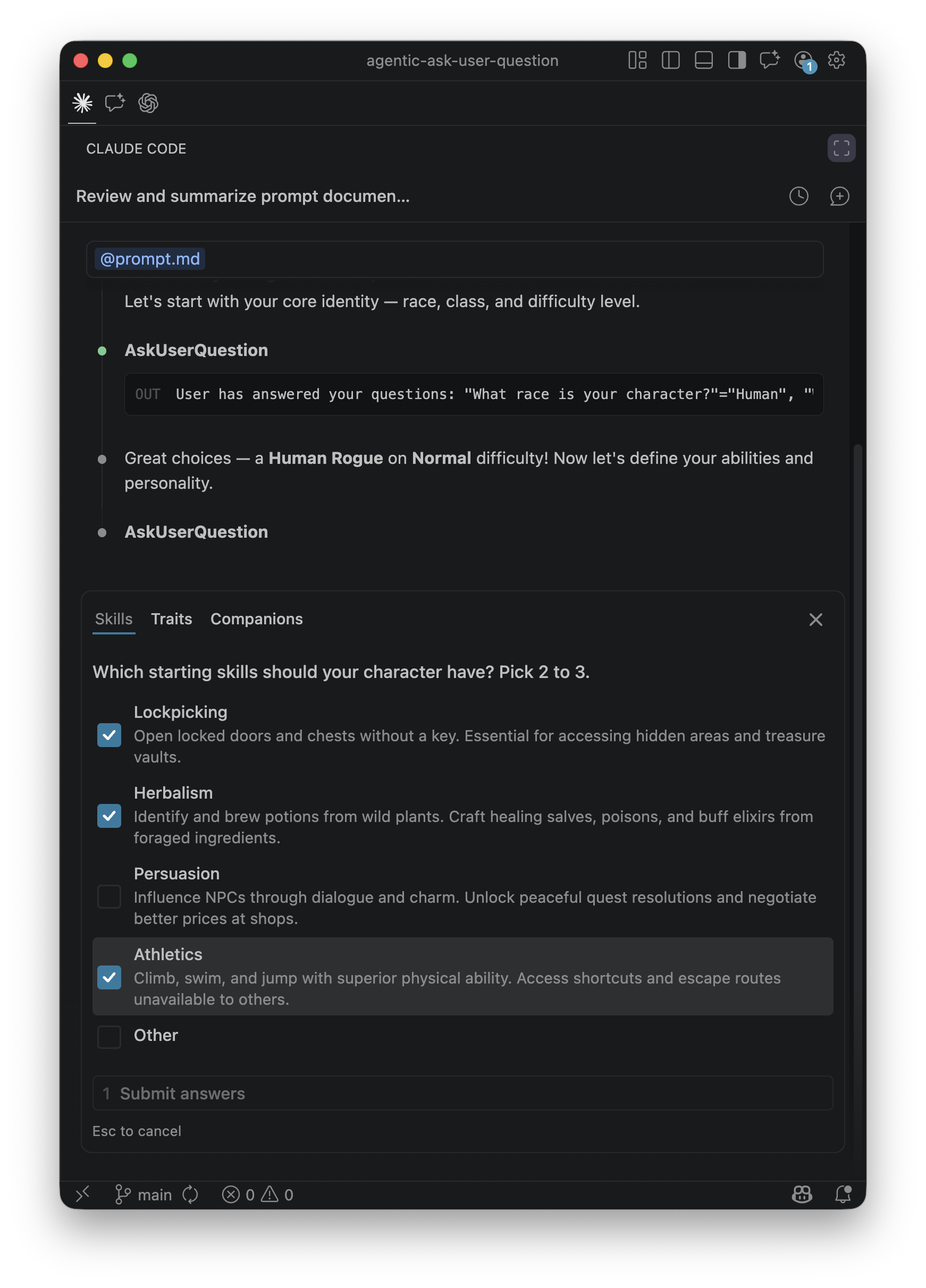The height and width of the screenshot is (1288, 926).
Task: Open the settings gear in the title bar
Action: click(x=836, y=61)
